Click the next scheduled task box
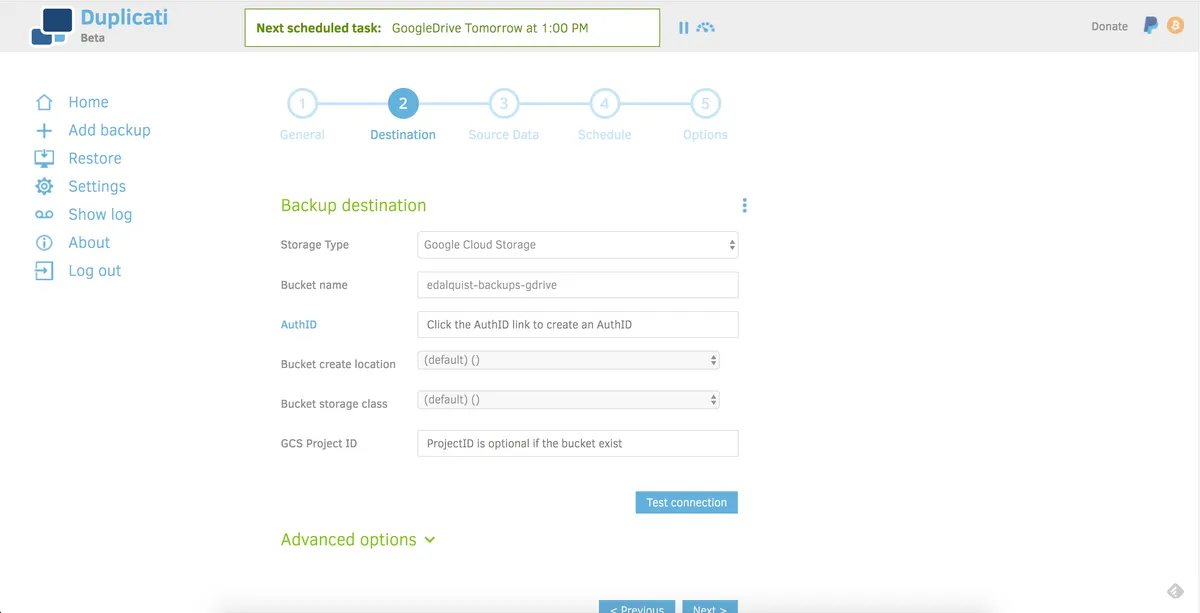 tap(452, 28)
